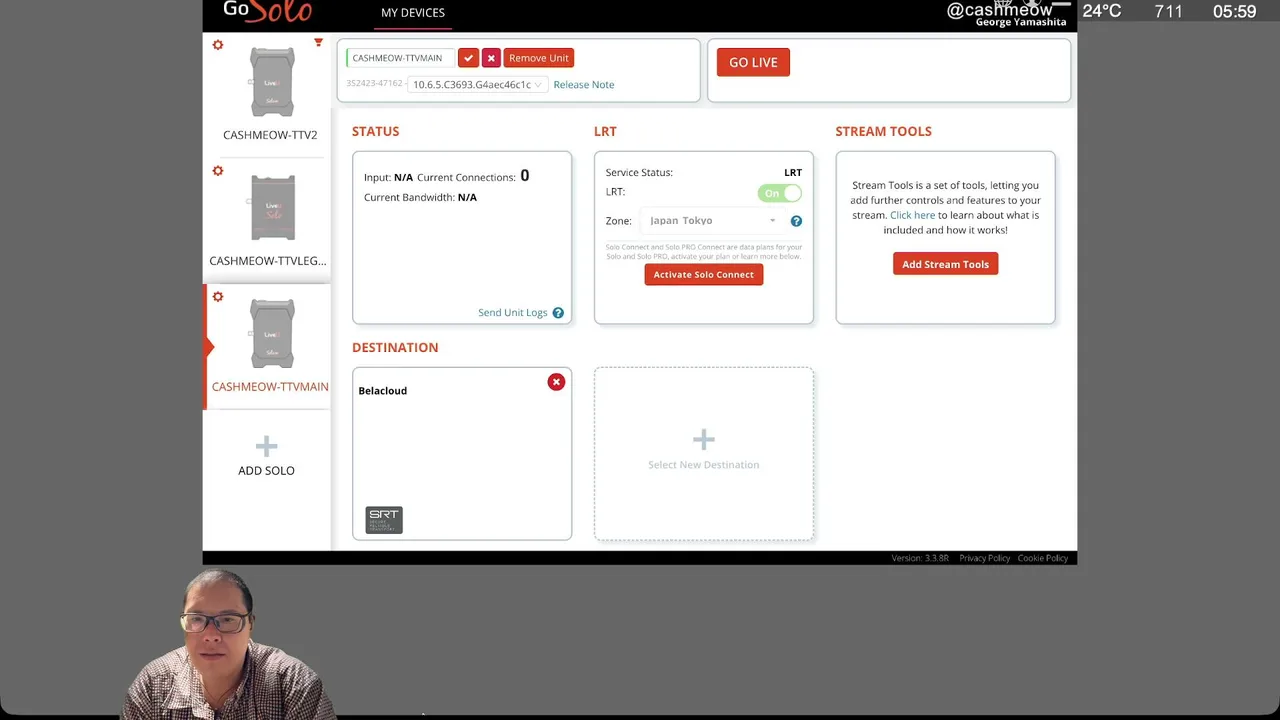The image size is (1280, 720).
Task: Click the plus icon to add a Solo
Action: coord(266,446)
